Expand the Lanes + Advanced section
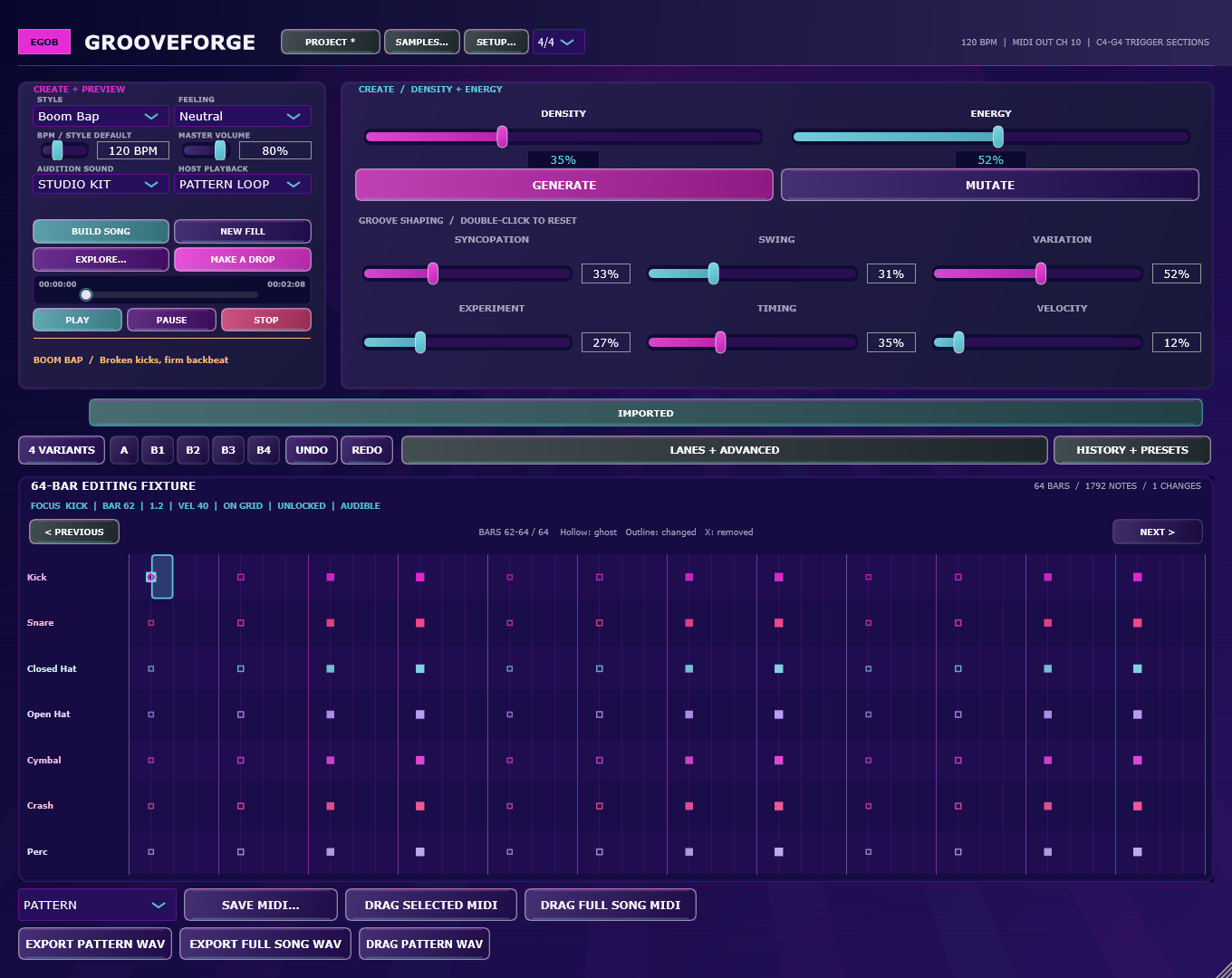1232x978 pixels. 725,450
